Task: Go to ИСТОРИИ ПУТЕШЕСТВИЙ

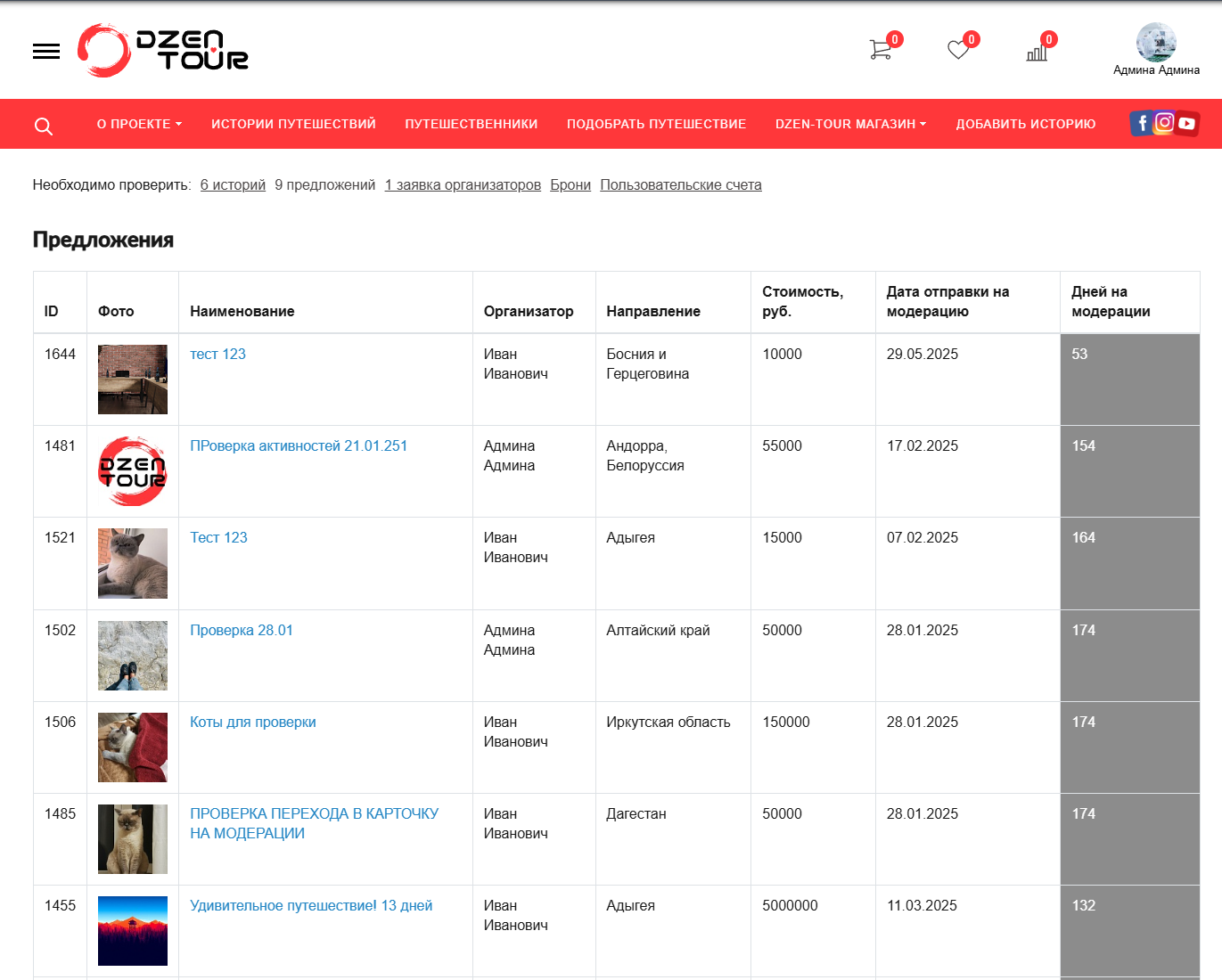Action: 293,124
